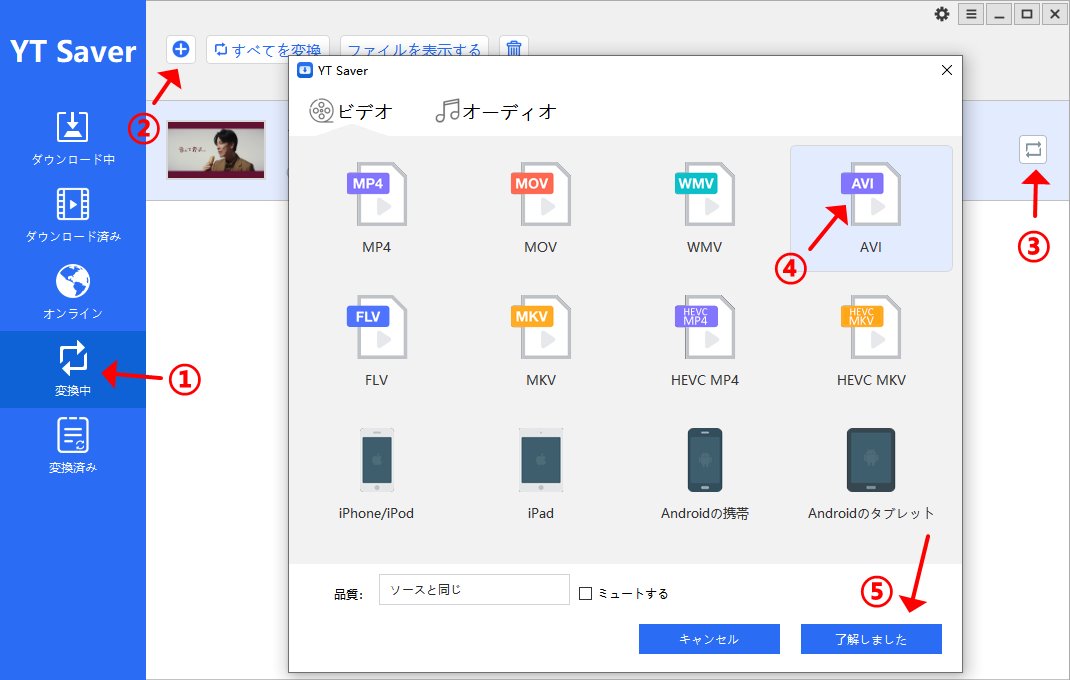This screenshot has width=1070, height=680.
Task: Confirm with the 了解しました button
Action: click(x=871, y=639)
